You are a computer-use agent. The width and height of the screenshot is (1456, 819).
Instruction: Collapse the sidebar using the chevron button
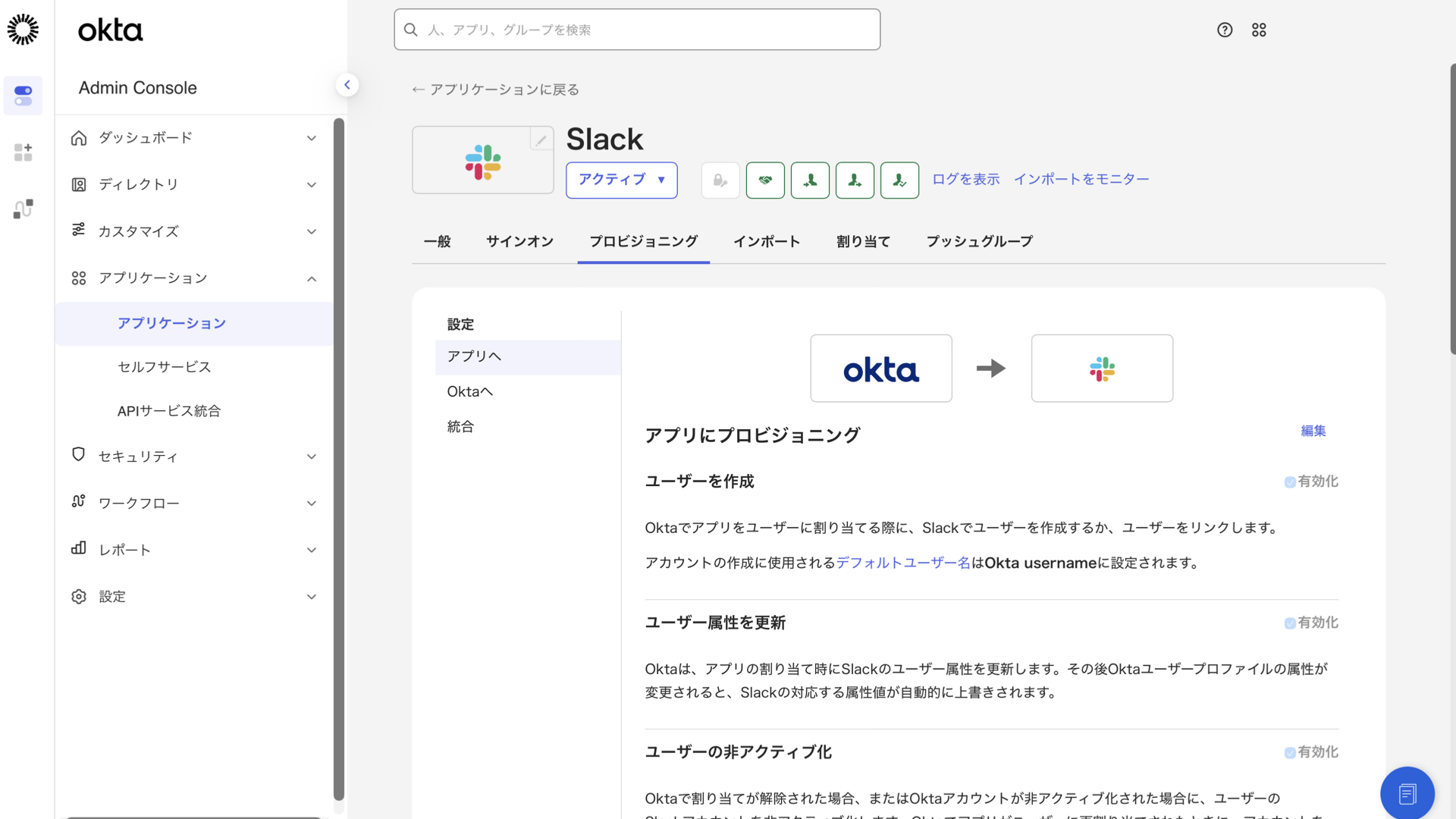click(347, 84)
